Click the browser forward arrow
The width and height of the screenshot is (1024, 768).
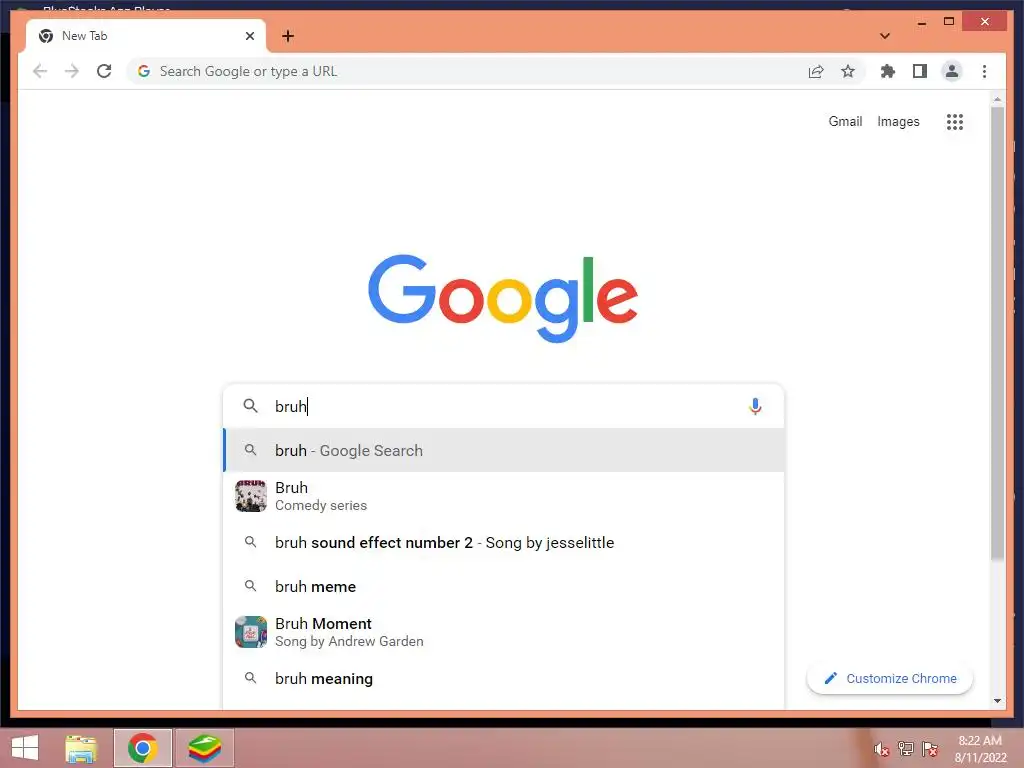(x=72, y=71)
